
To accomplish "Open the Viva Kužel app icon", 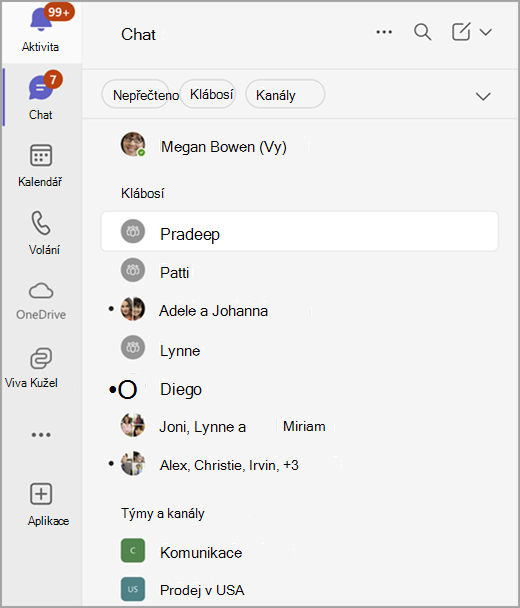I will coord(41,358).
